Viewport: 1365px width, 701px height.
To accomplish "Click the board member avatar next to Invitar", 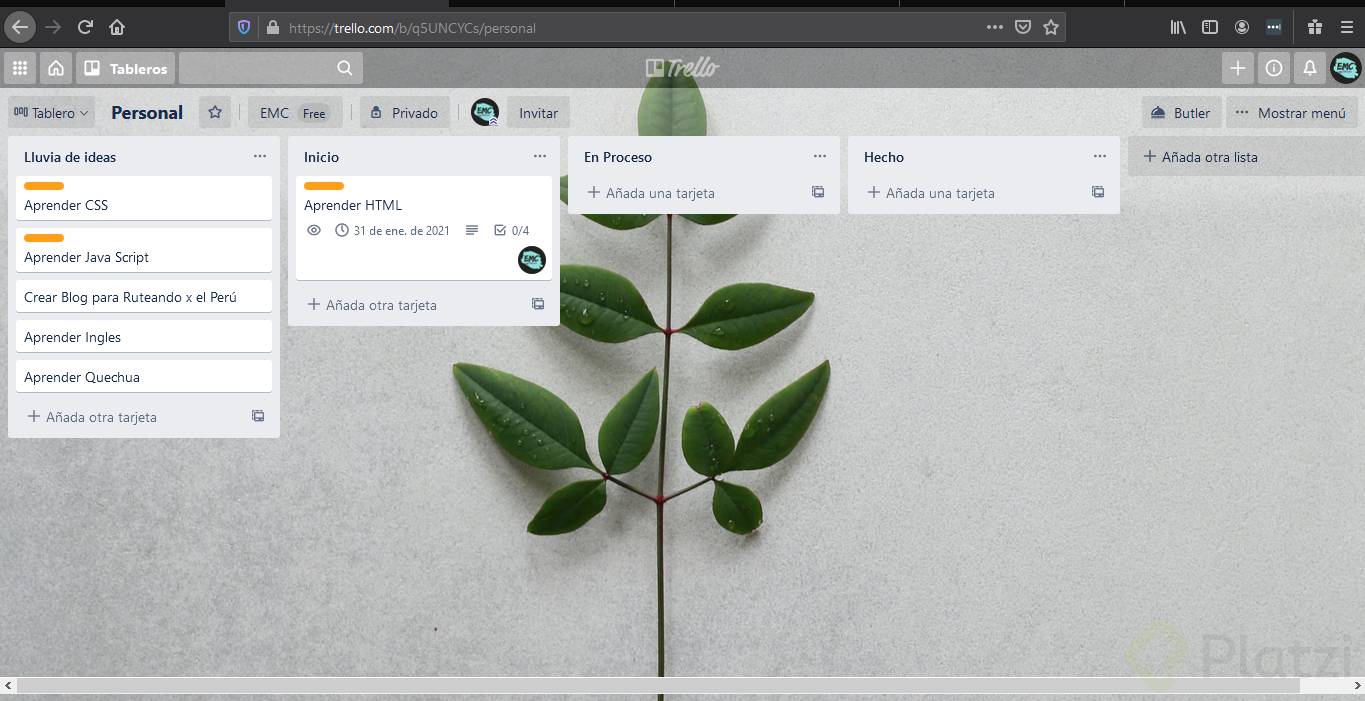I will pos(485,112).
